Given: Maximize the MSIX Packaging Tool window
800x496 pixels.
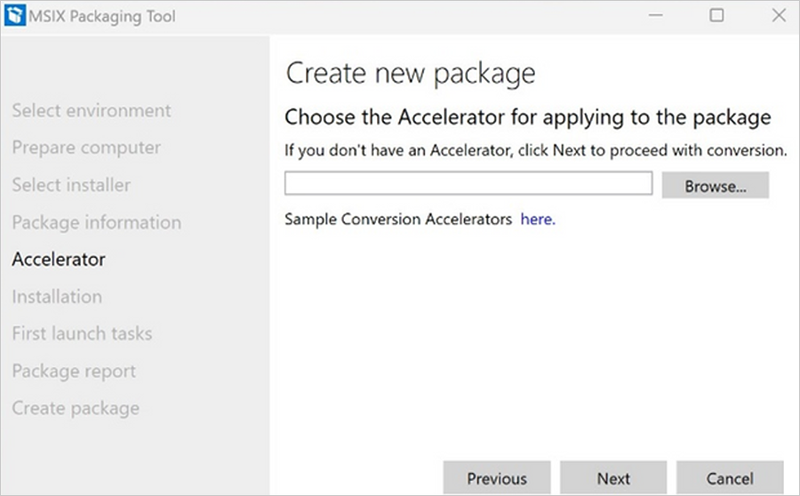Looking at the screenshot, I should [x=716, y=15].
